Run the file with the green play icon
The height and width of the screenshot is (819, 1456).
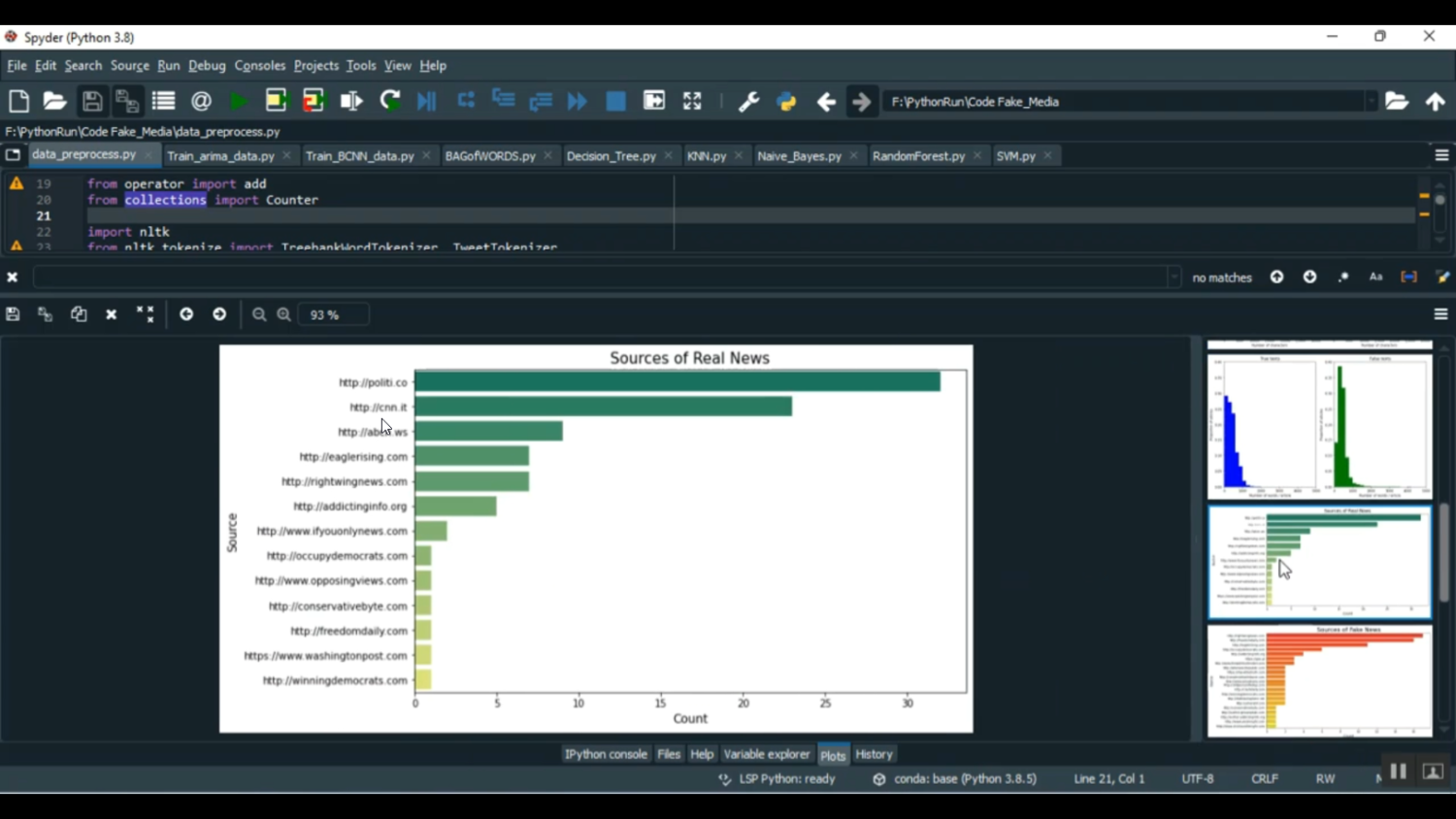(238, 101)
